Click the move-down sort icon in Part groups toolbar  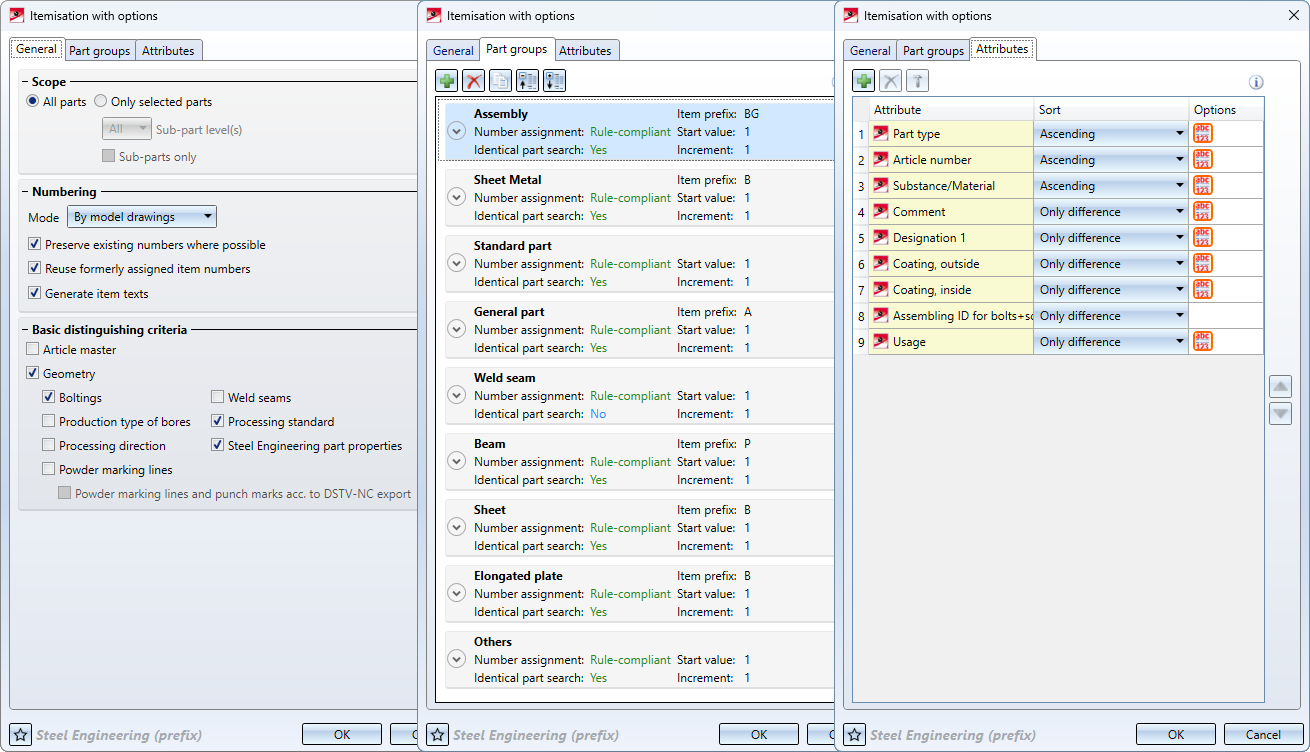click(x=554, y=81)
